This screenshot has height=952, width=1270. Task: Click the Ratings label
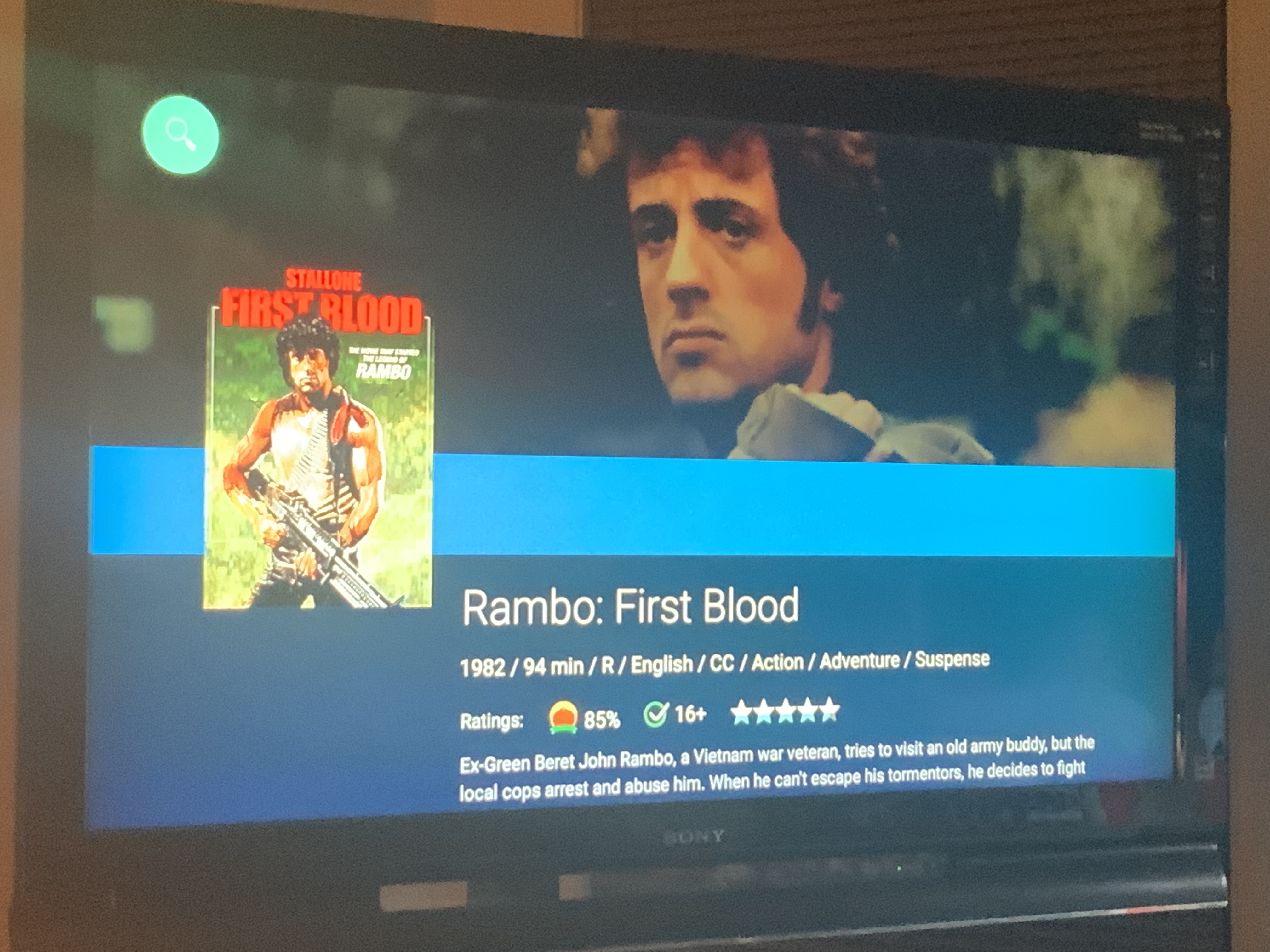click(491, 721)
